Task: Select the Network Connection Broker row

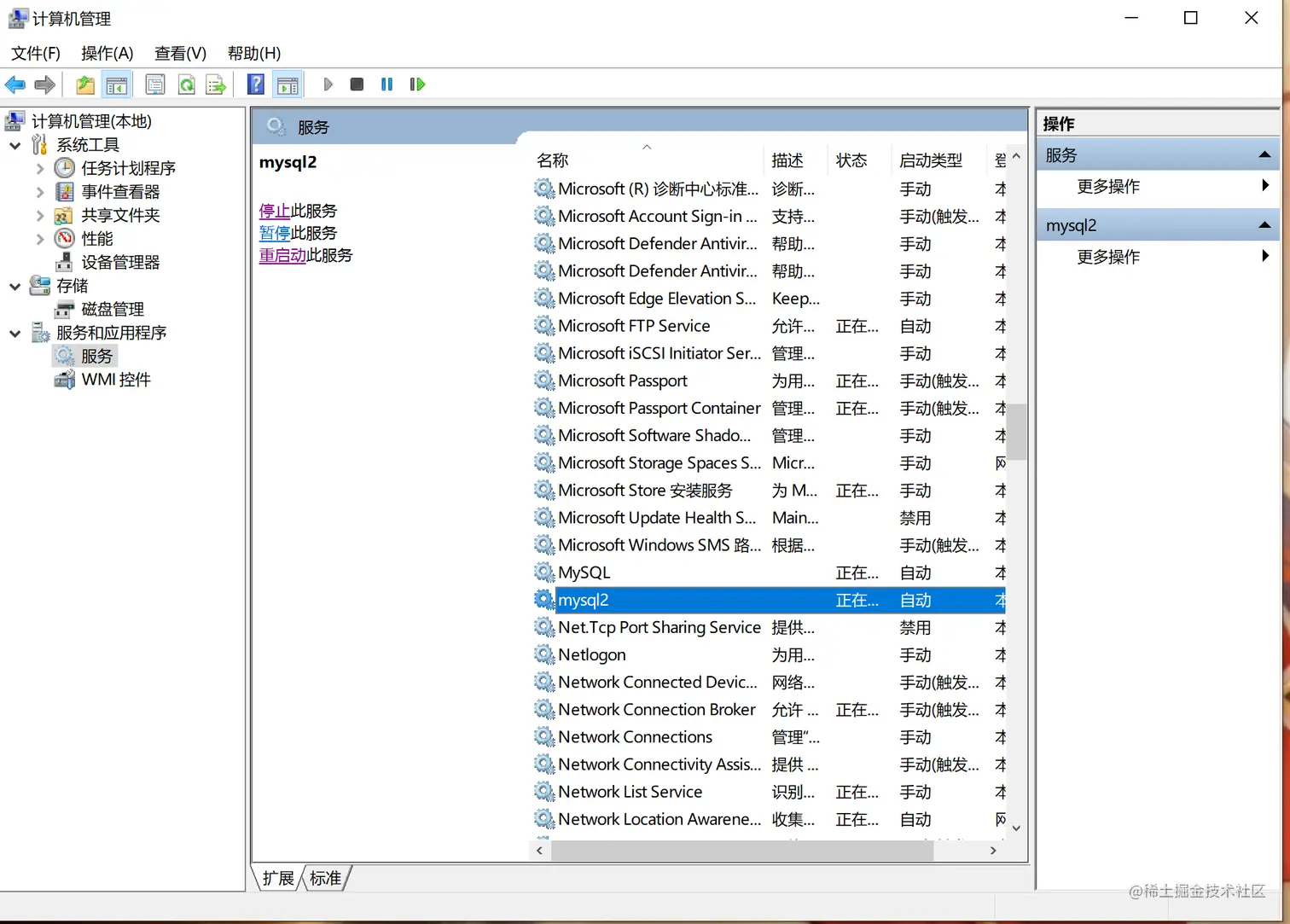Action: click(770, 709)
